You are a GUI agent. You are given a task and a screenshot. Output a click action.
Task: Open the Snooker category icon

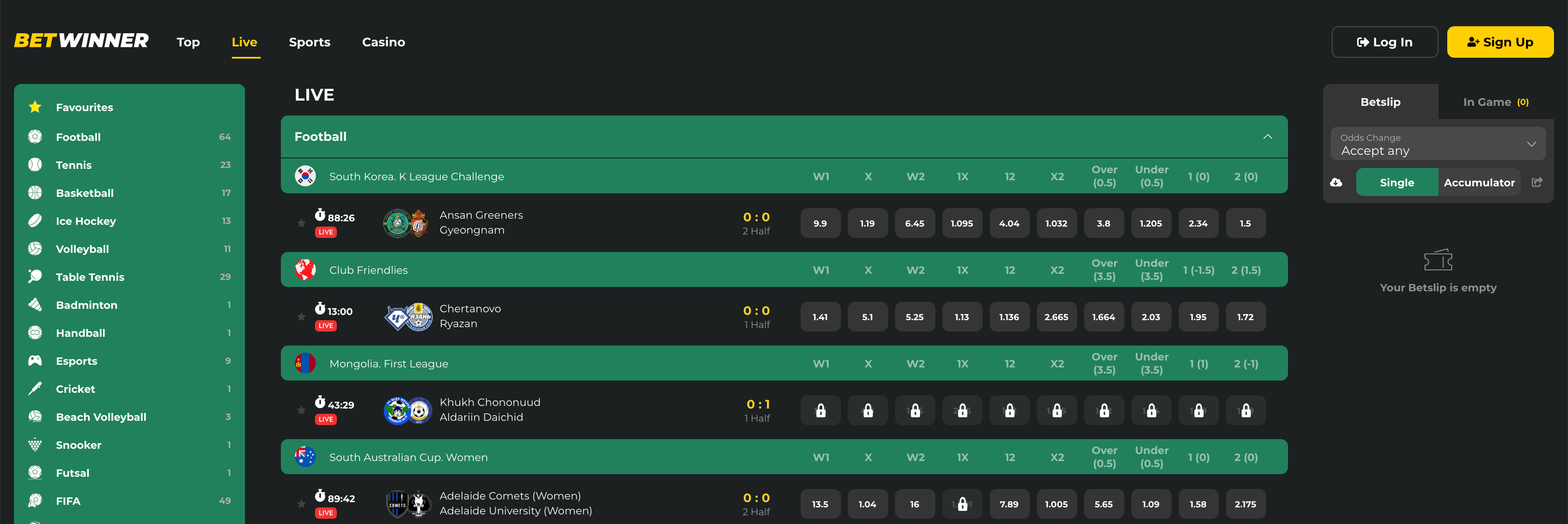point(35,444)
